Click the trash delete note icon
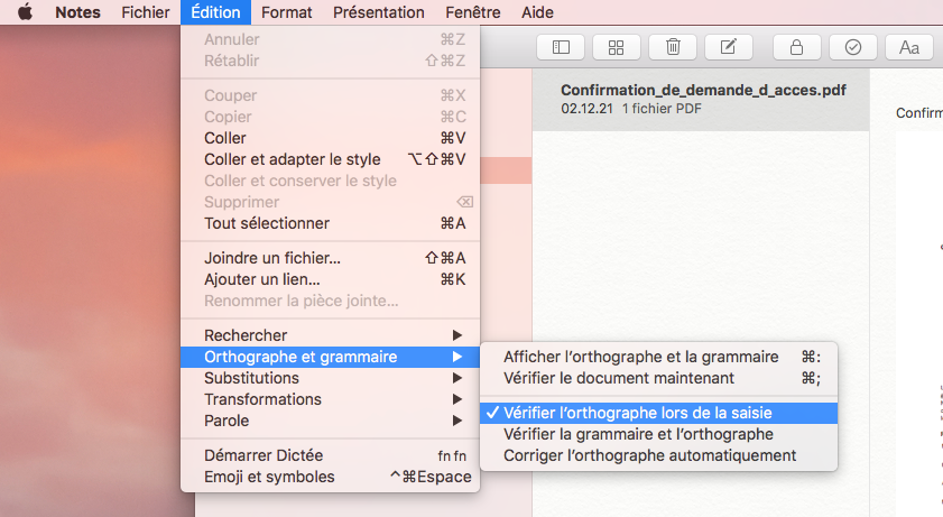The width and height of the screenshot is (943, 517). click(x=673, y=47)
